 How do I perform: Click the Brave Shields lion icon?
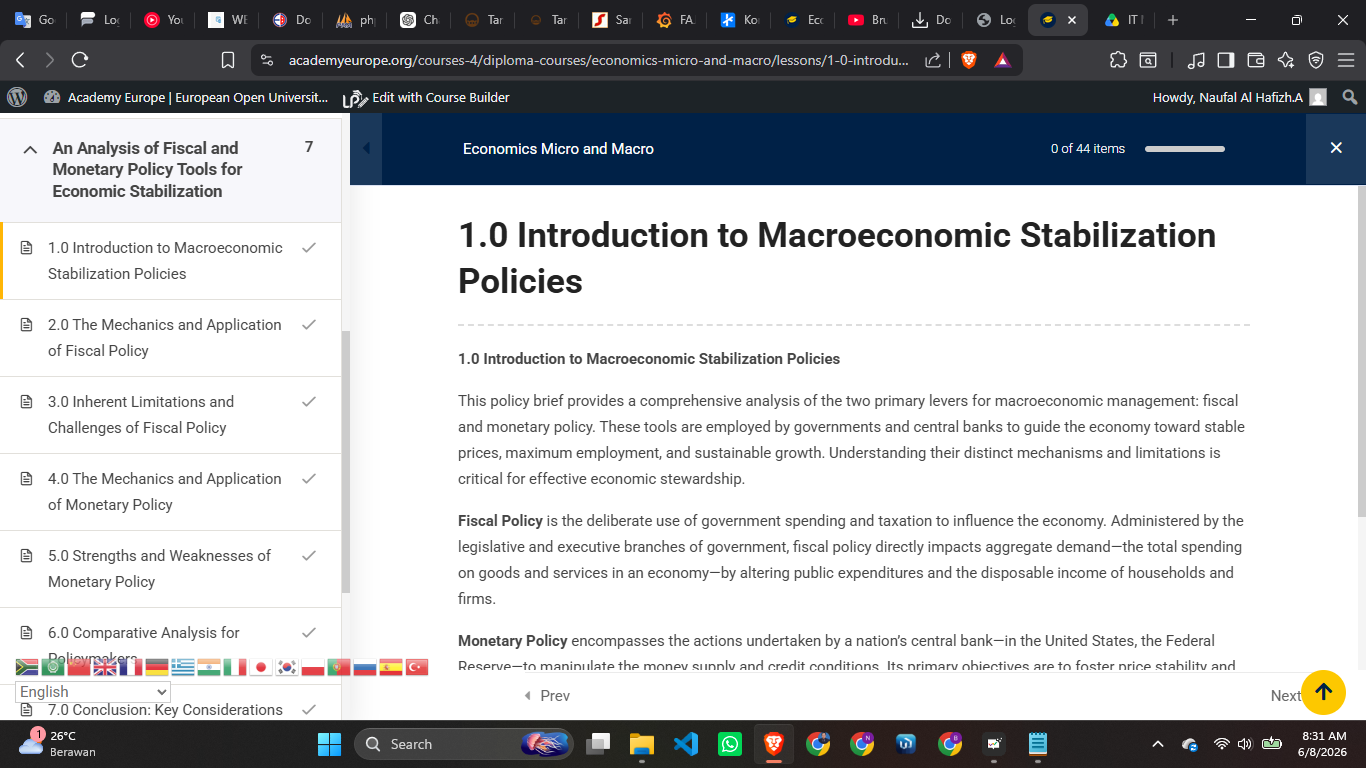click(x=968, y=60)
